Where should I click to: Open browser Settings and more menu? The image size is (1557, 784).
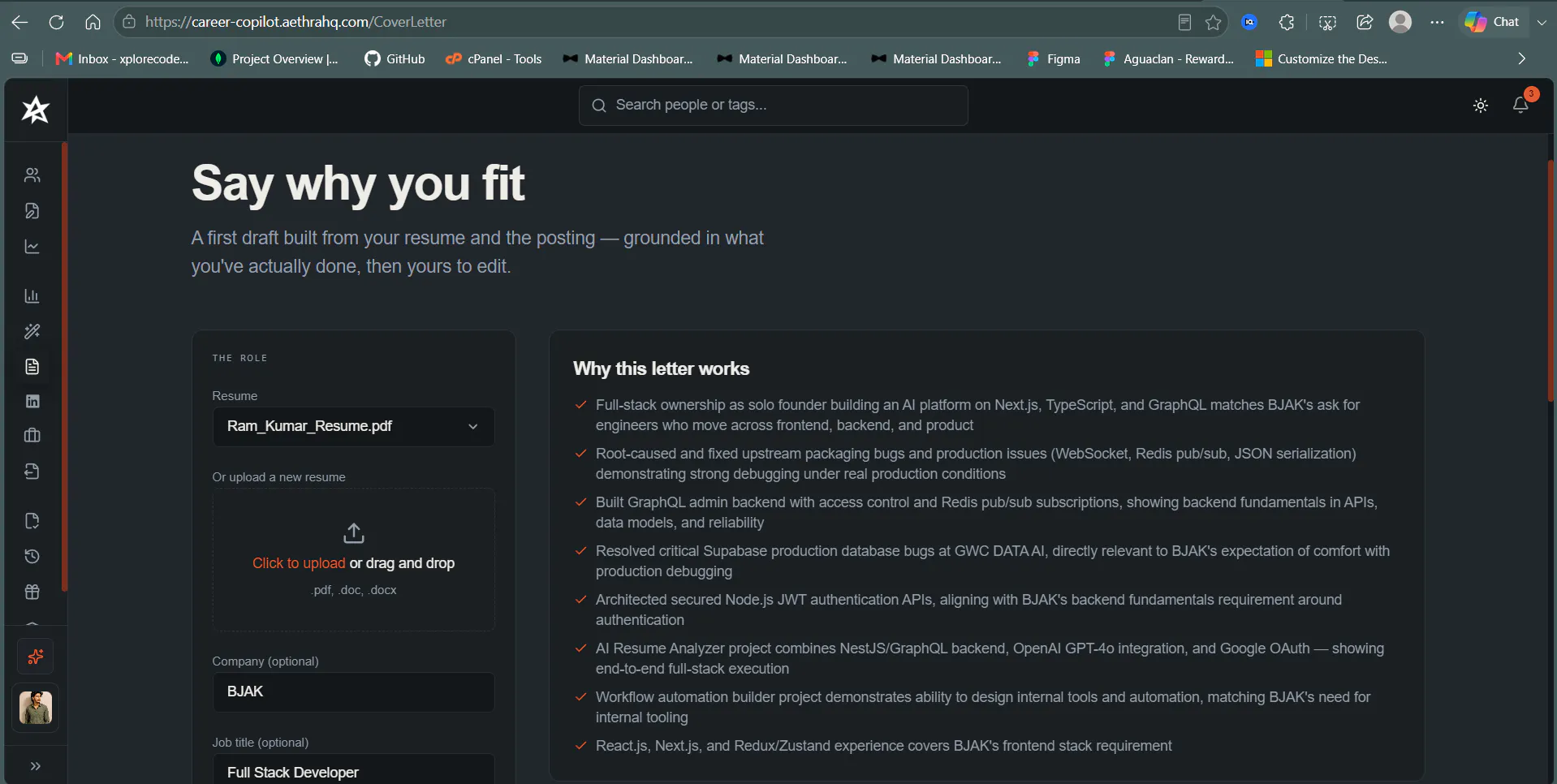pos(1437,22)
